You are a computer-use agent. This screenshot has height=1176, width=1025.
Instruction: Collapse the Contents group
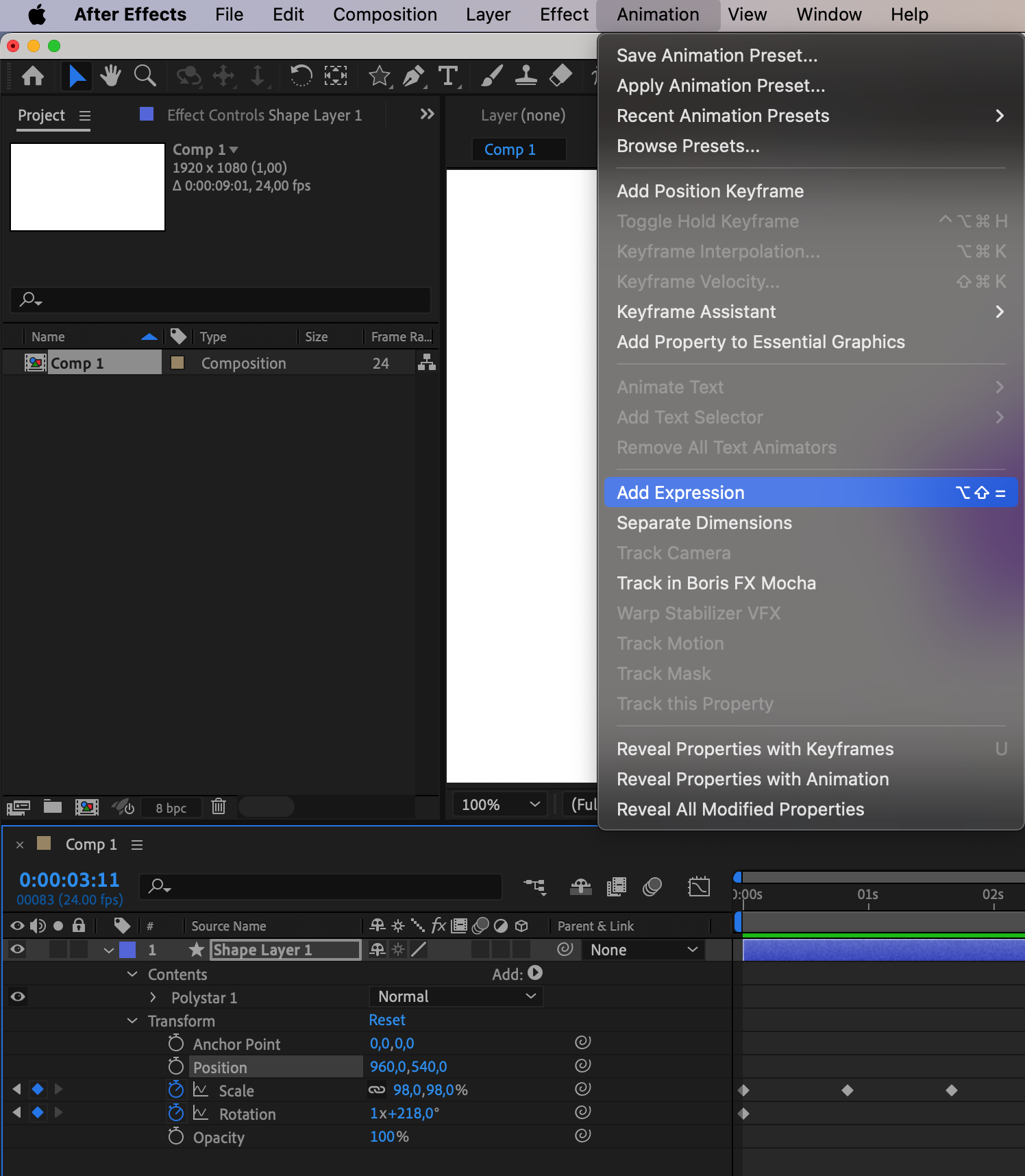coord(132,974)
